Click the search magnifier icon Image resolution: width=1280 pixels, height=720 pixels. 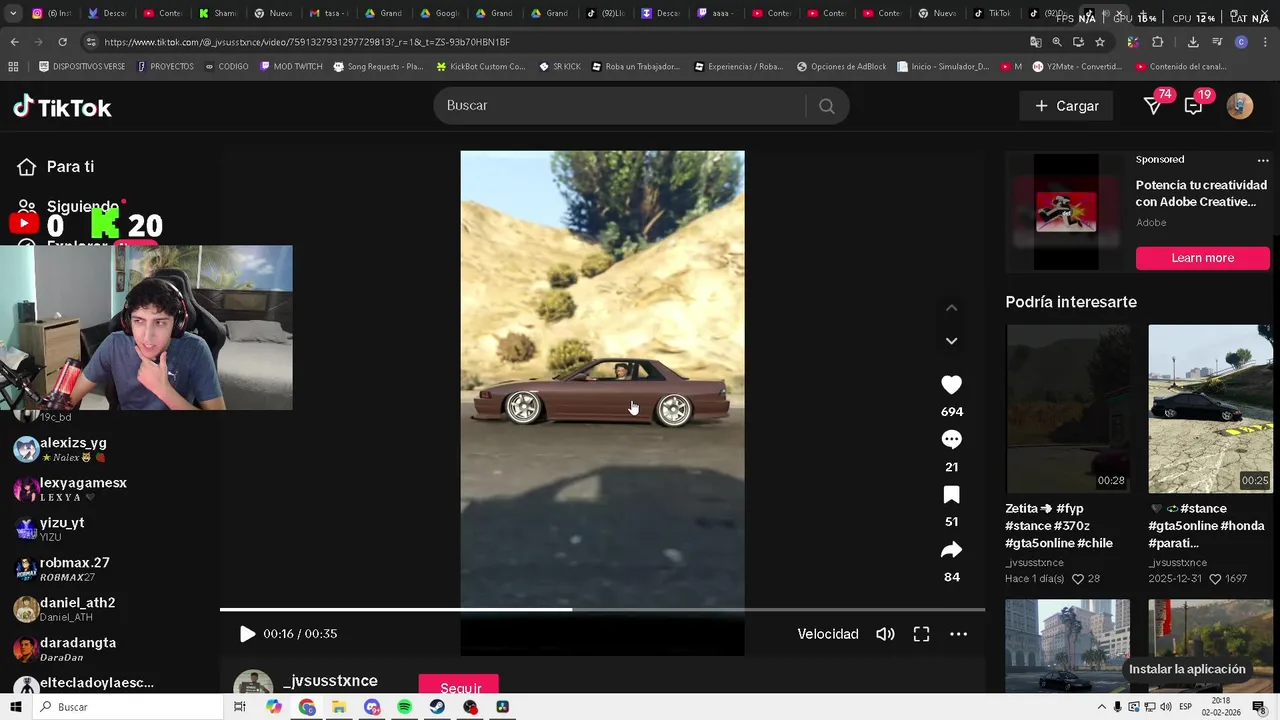[826, 106]
